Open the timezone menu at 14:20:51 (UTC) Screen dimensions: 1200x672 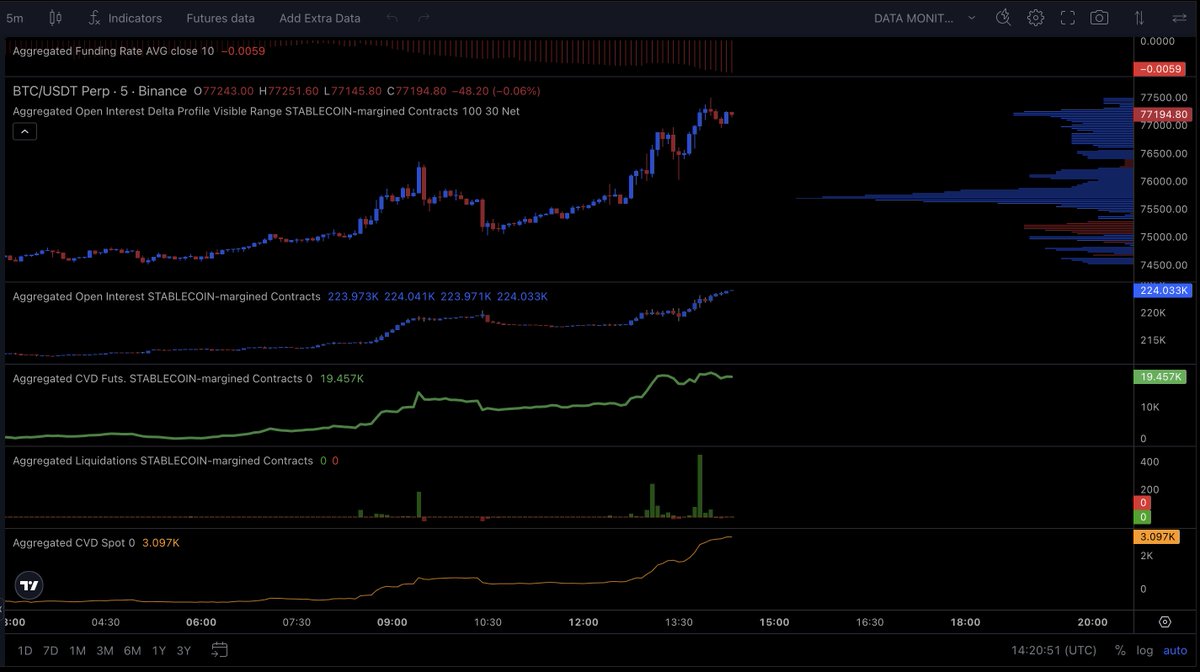click(1053, 650)
